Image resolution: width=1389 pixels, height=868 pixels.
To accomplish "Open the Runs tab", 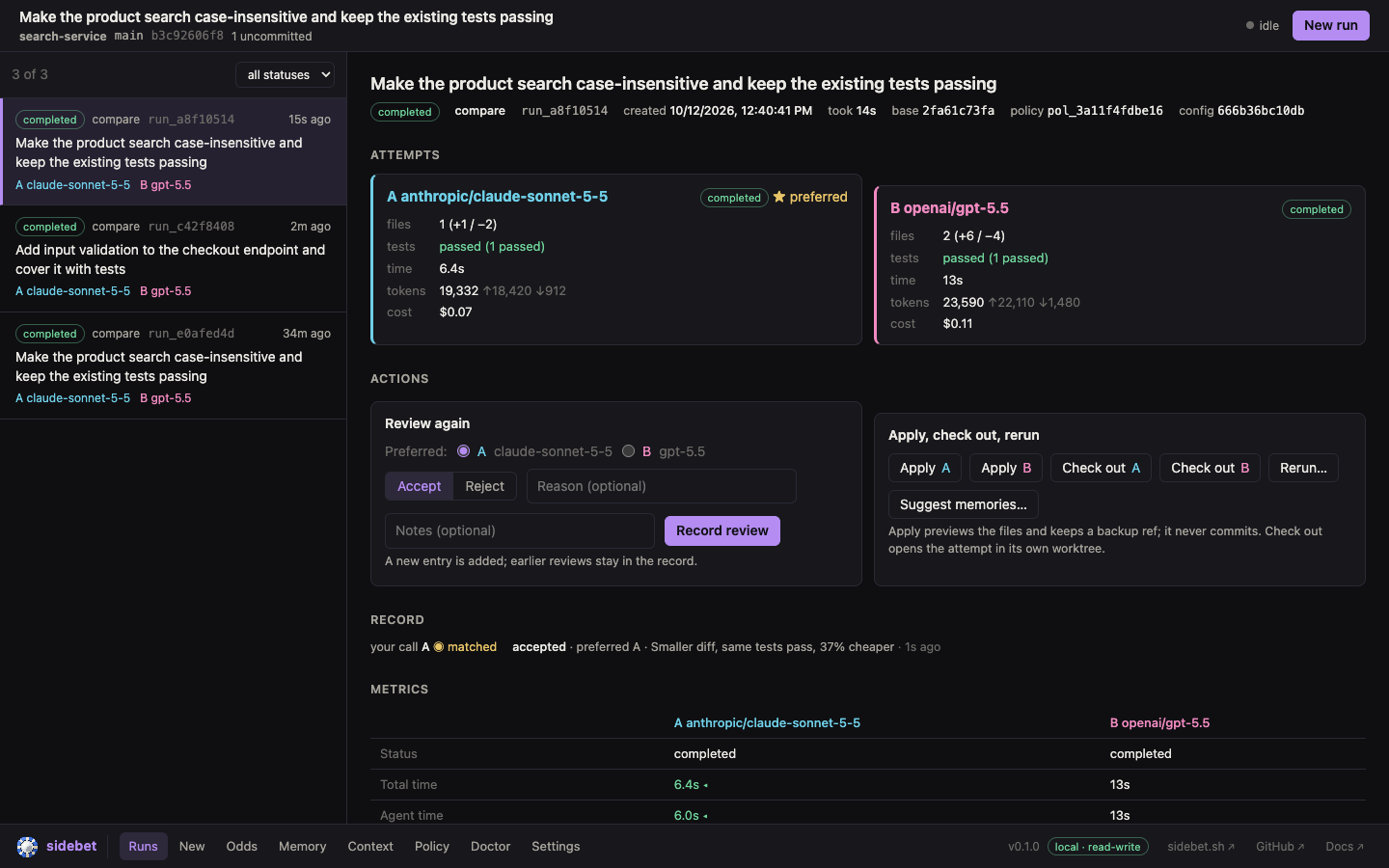I will click(x=143, y=847).
